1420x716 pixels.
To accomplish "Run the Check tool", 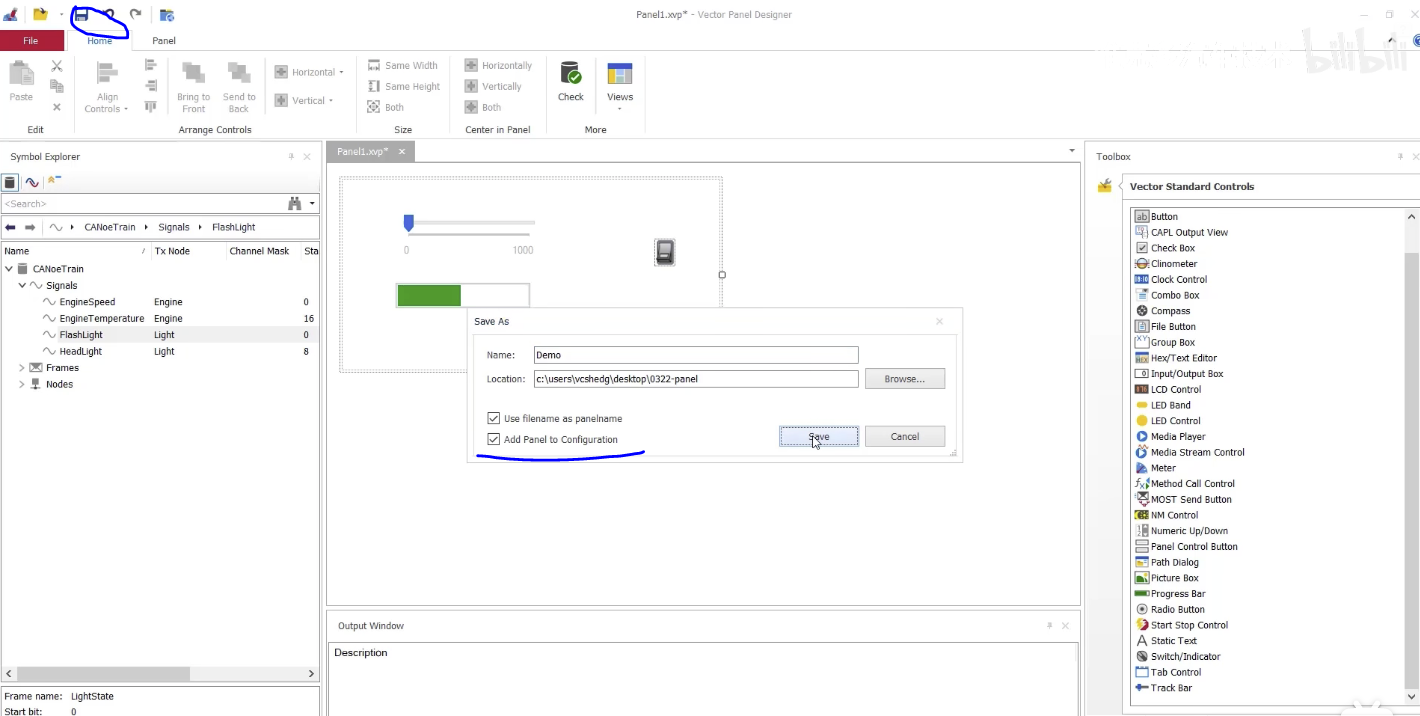I will (x=571, y=82).
